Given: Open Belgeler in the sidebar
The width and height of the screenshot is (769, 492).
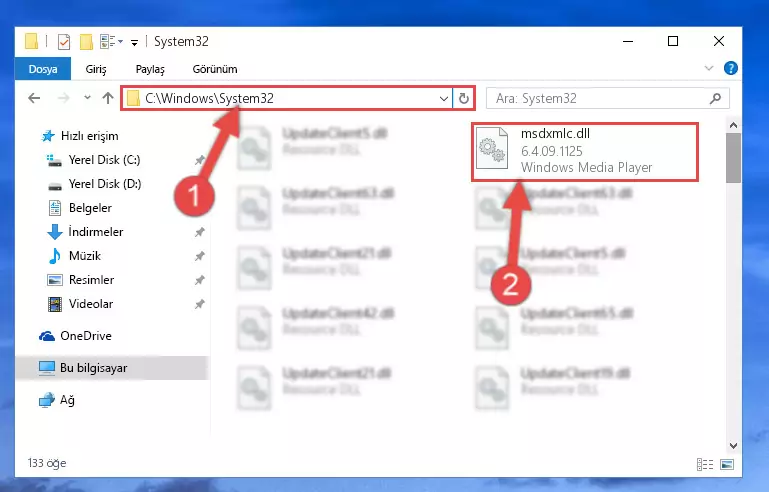Looking at the screenshot, I should (80, 208).
